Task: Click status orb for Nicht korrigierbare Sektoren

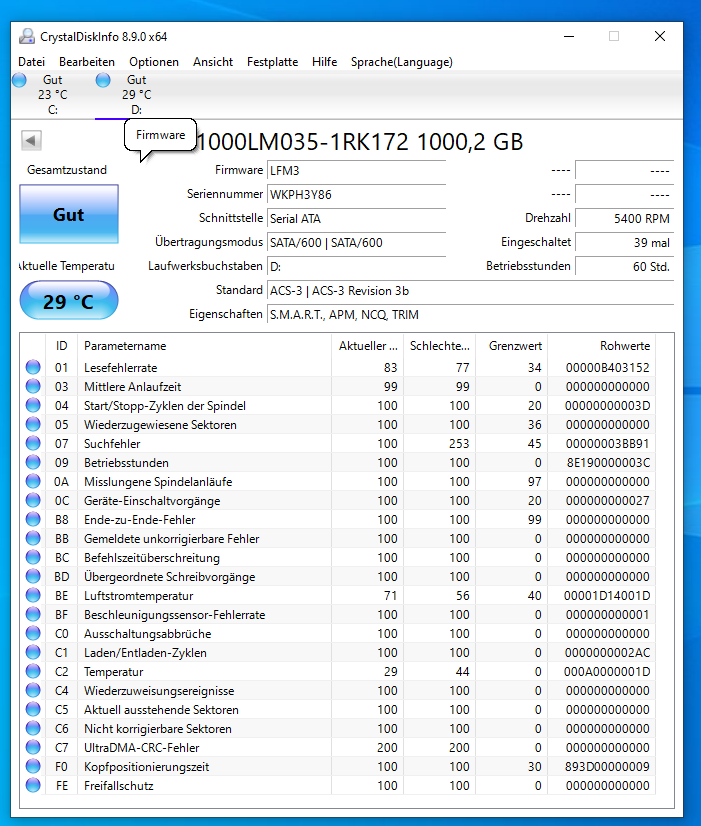Action: [x=33, y=728]
